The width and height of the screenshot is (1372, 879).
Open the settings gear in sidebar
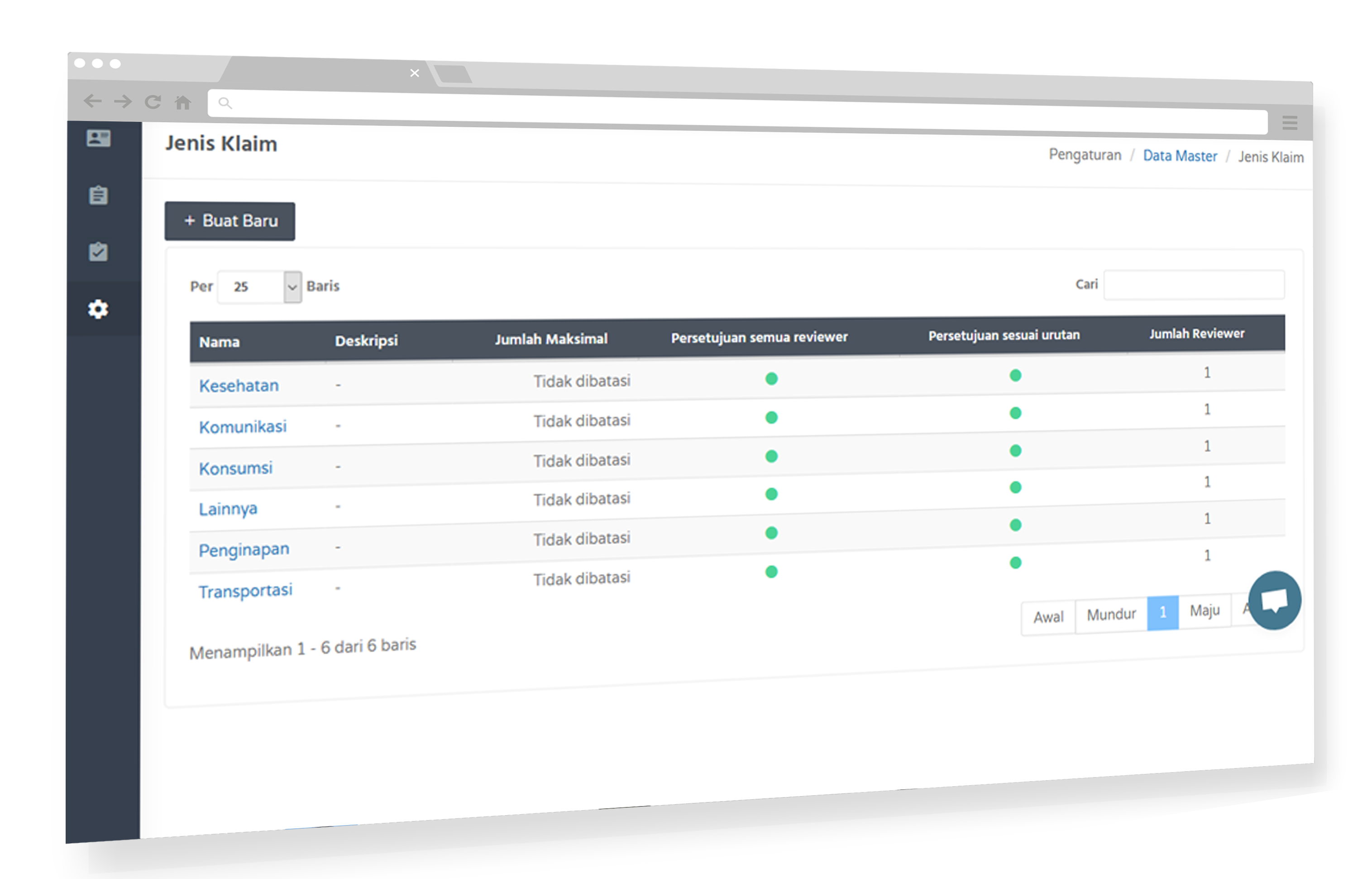(x=98, y=309)
